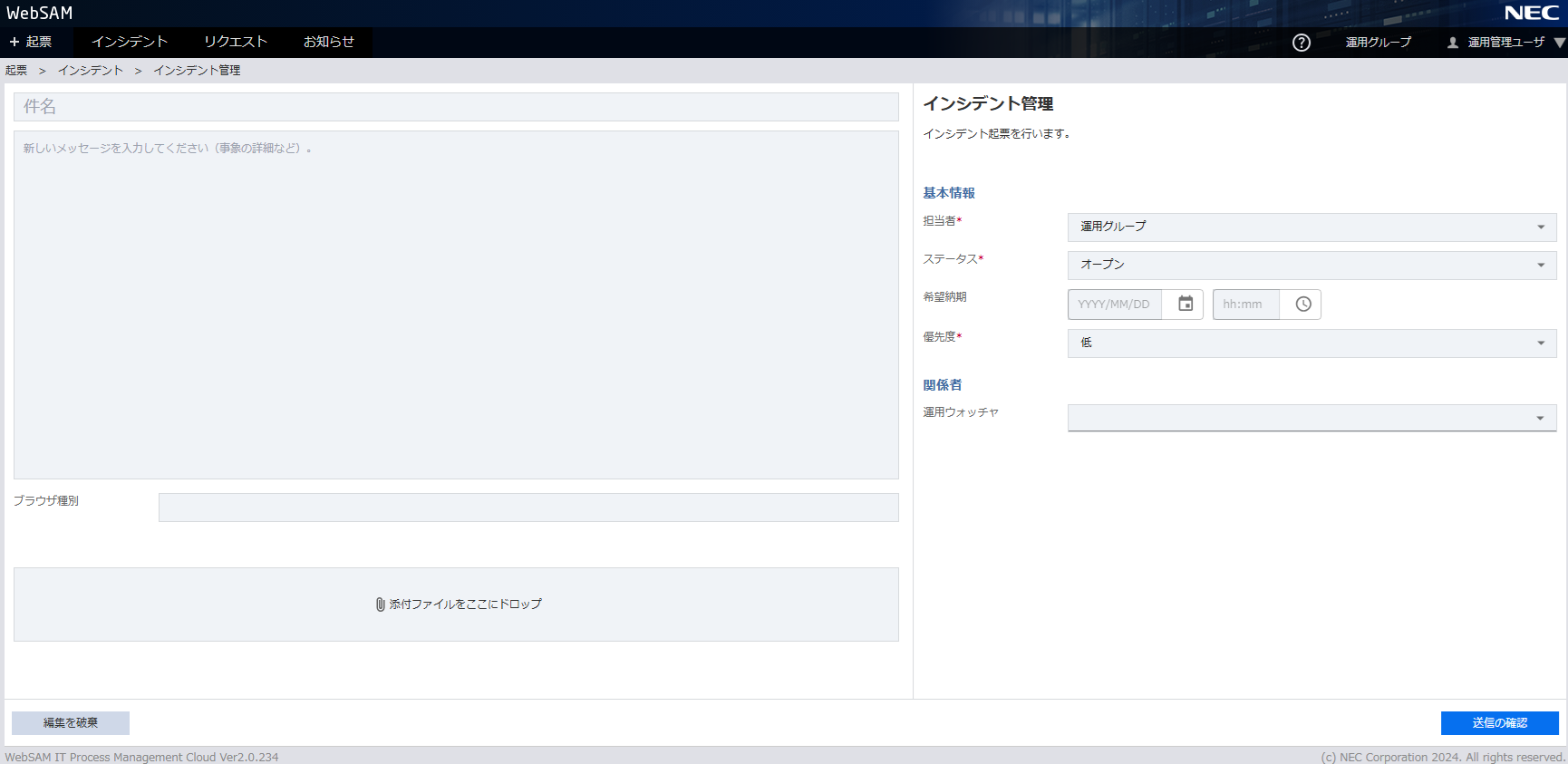
Task: Open the インシデント menu
Action: [x=130, y=42]
